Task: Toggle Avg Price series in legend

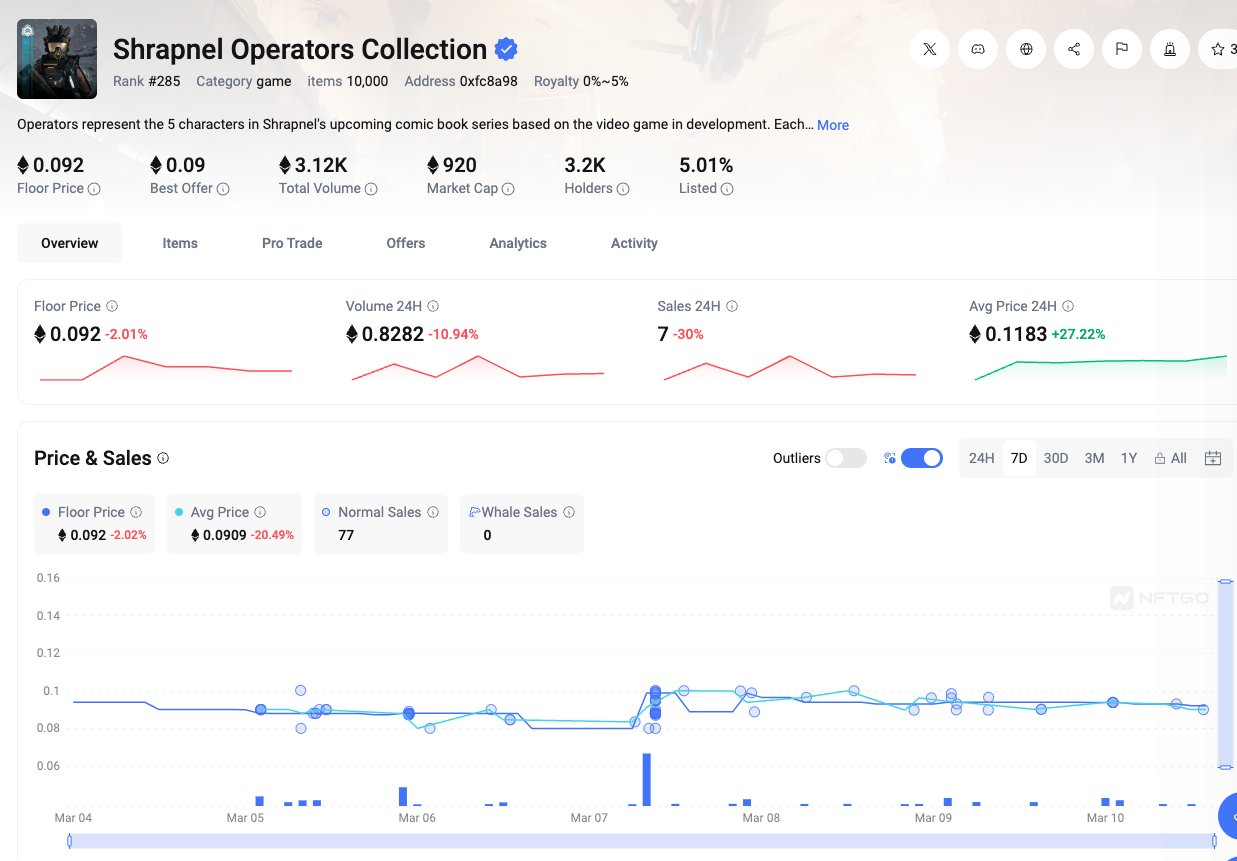Action: [x=234, y=523]
